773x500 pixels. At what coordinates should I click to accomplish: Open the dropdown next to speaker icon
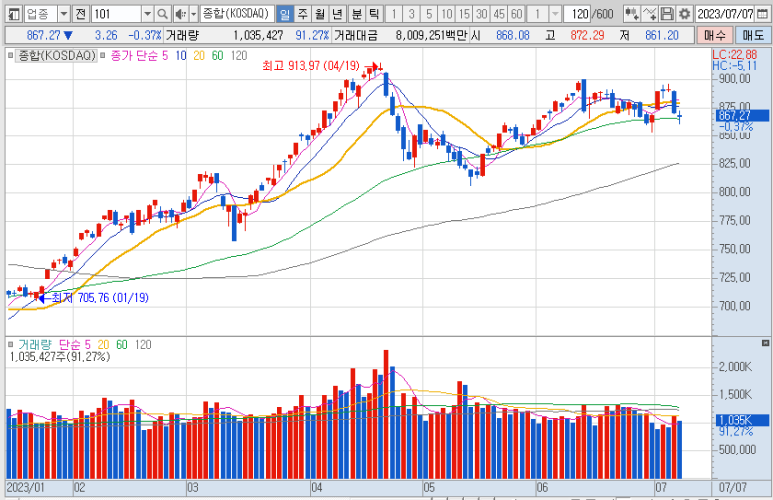(x=193, y=14)
